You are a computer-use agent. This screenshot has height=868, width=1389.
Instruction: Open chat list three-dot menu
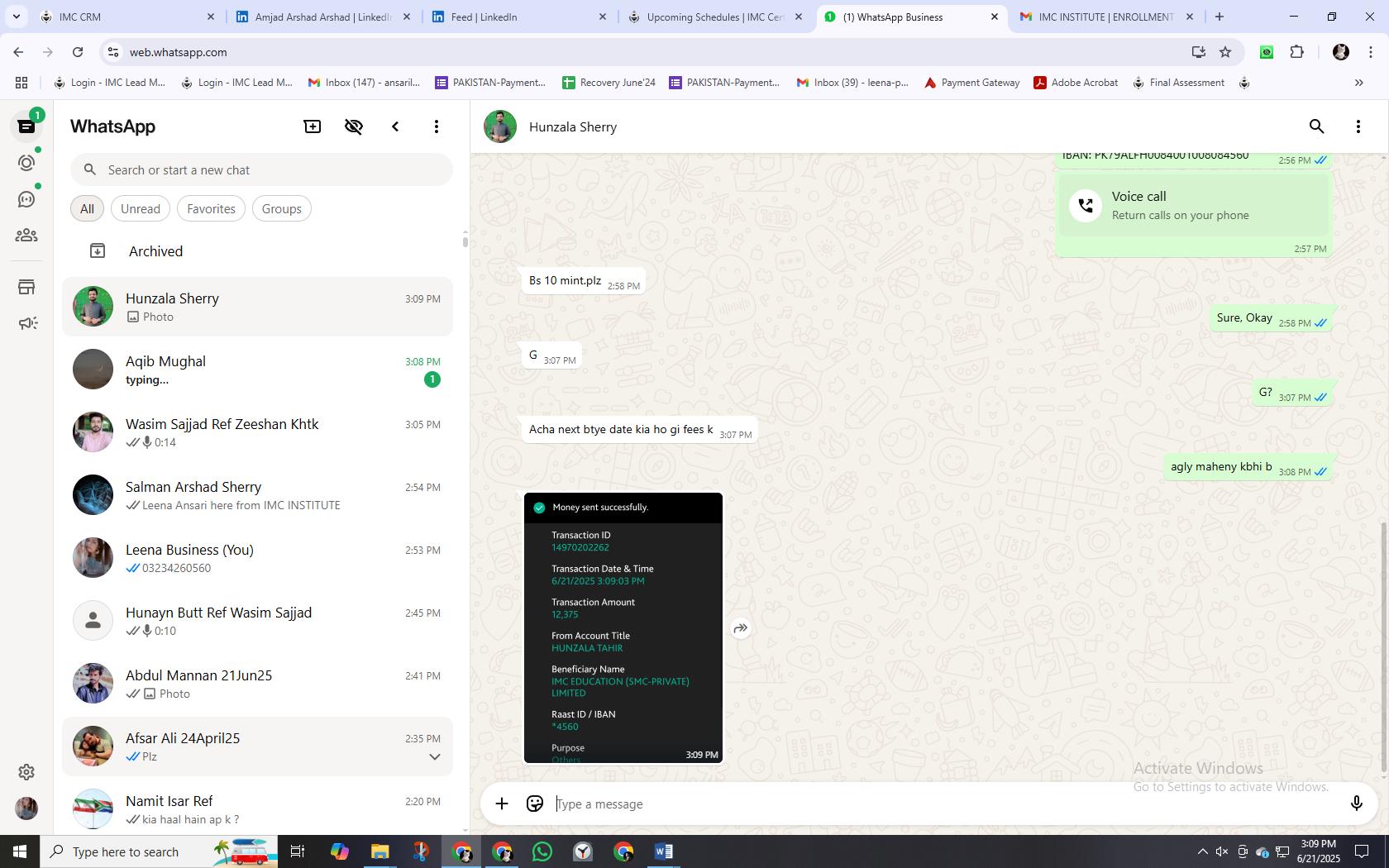(x=437, y=126)
